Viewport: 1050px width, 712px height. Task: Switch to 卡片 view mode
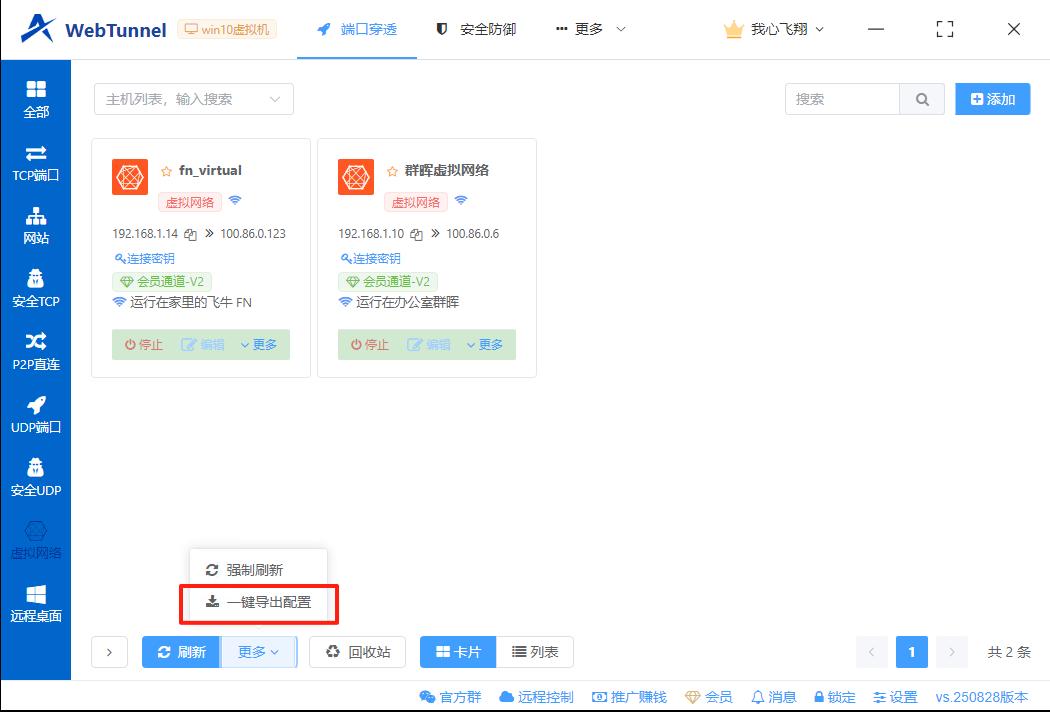(457, 651)
